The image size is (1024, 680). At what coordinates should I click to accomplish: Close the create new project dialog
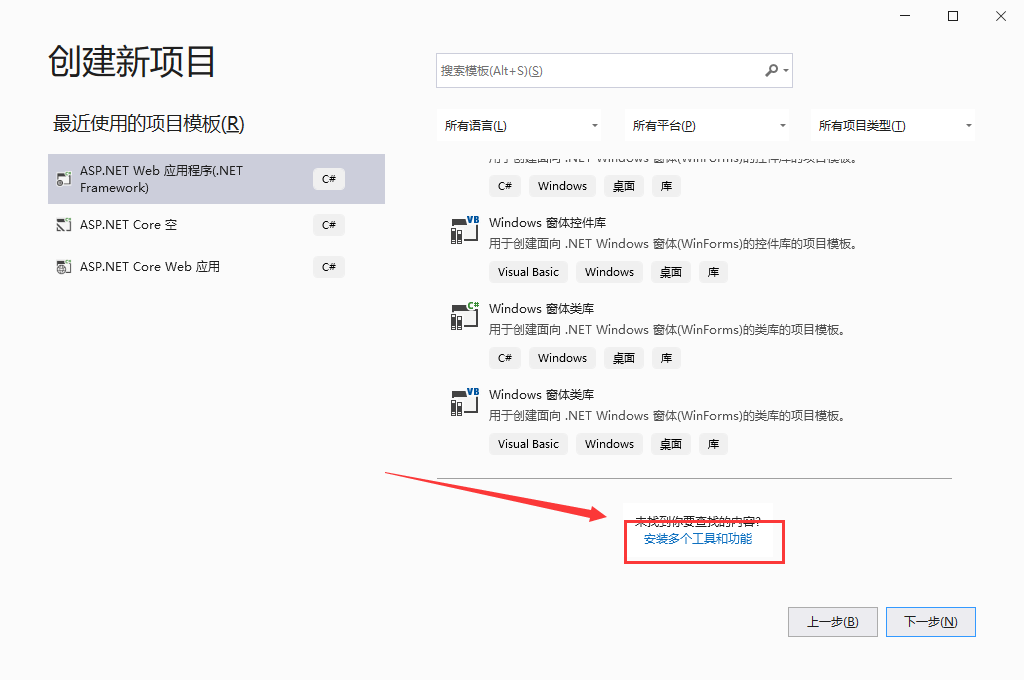coord(1000,16)
